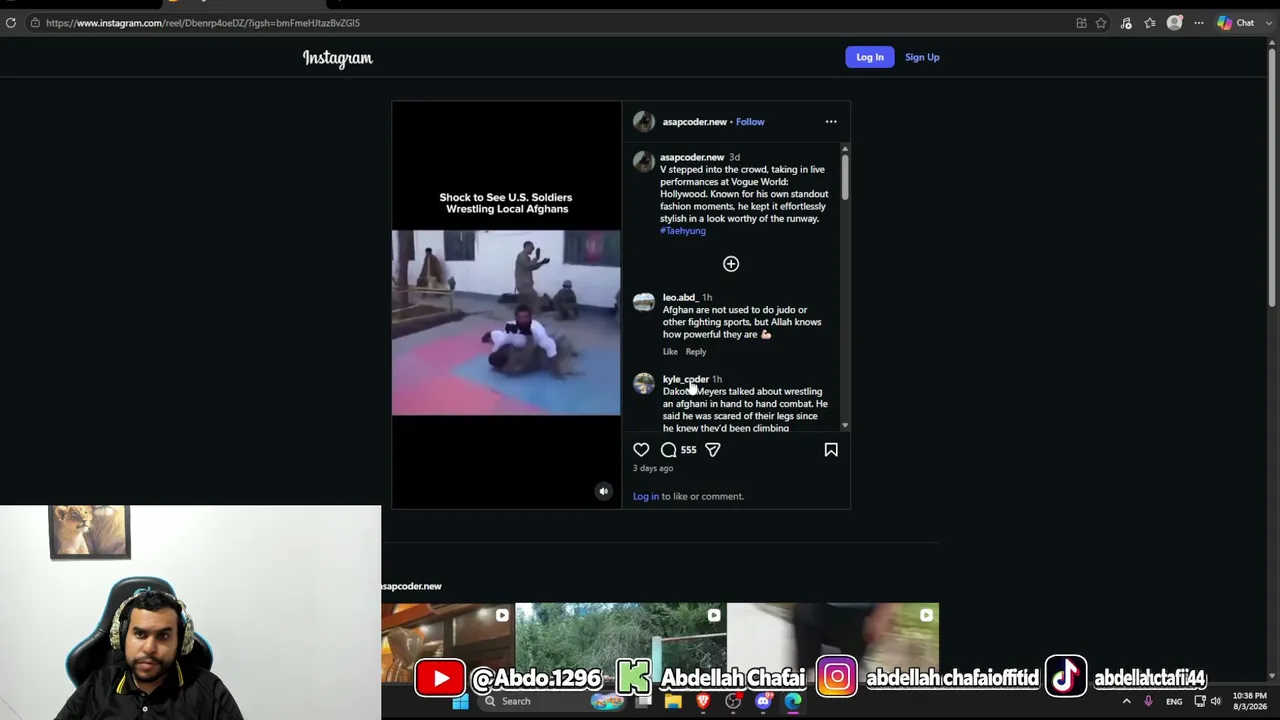Open the rightmost related reel thumbnail
Screen dimensions: 1280x720
pos(833,641)
